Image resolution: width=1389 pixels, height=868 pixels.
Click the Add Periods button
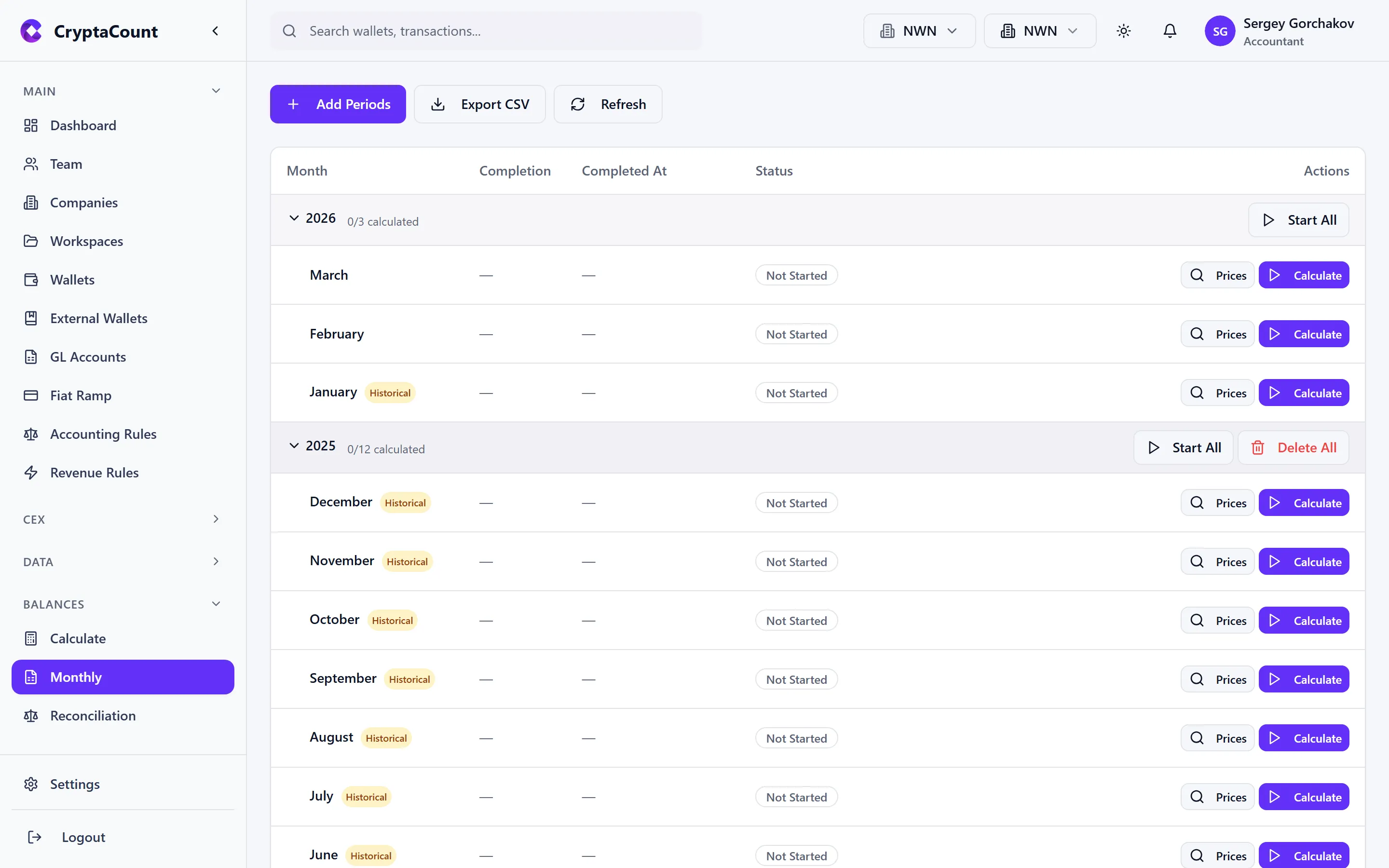(x=338, y=104)
